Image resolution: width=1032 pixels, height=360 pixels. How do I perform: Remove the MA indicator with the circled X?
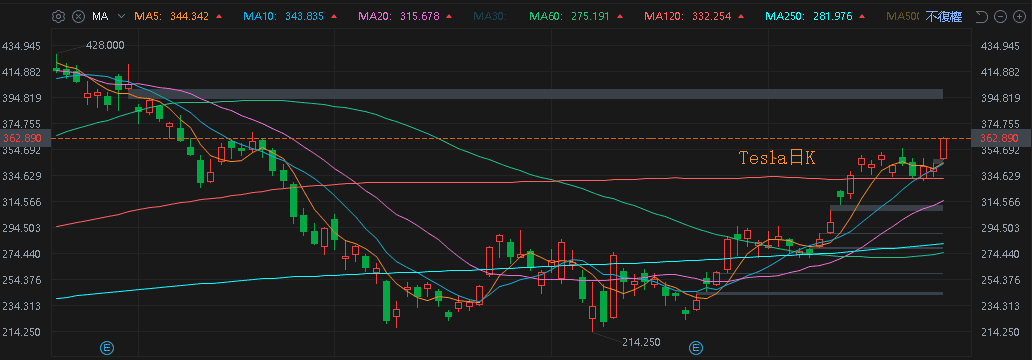coord(78,16)
